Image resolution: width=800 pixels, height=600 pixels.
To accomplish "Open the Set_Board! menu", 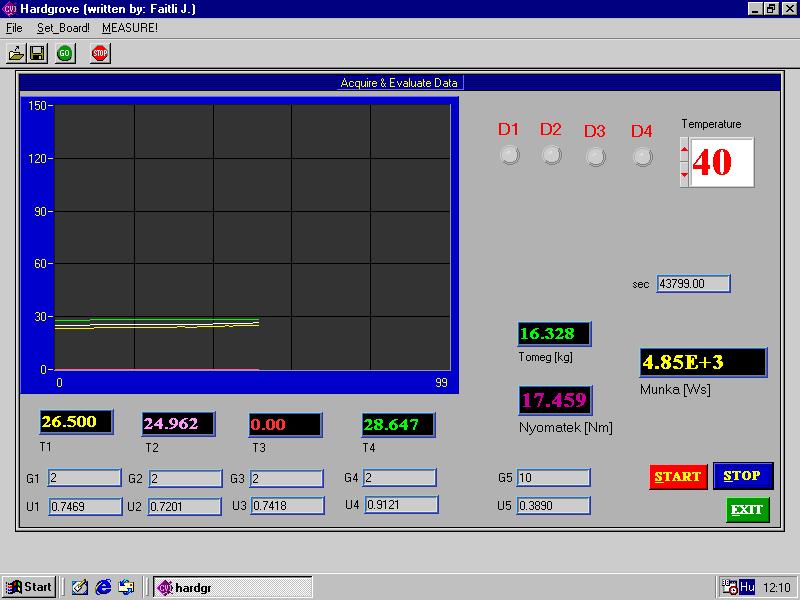I will (x=63, y=28).
